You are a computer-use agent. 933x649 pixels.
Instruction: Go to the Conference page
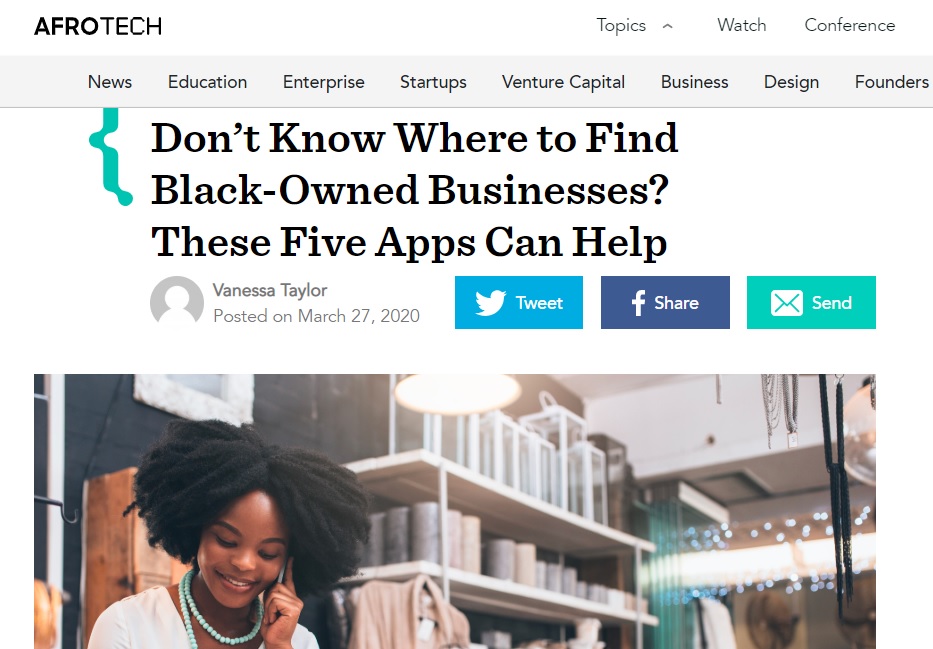[x=850, y=25]
